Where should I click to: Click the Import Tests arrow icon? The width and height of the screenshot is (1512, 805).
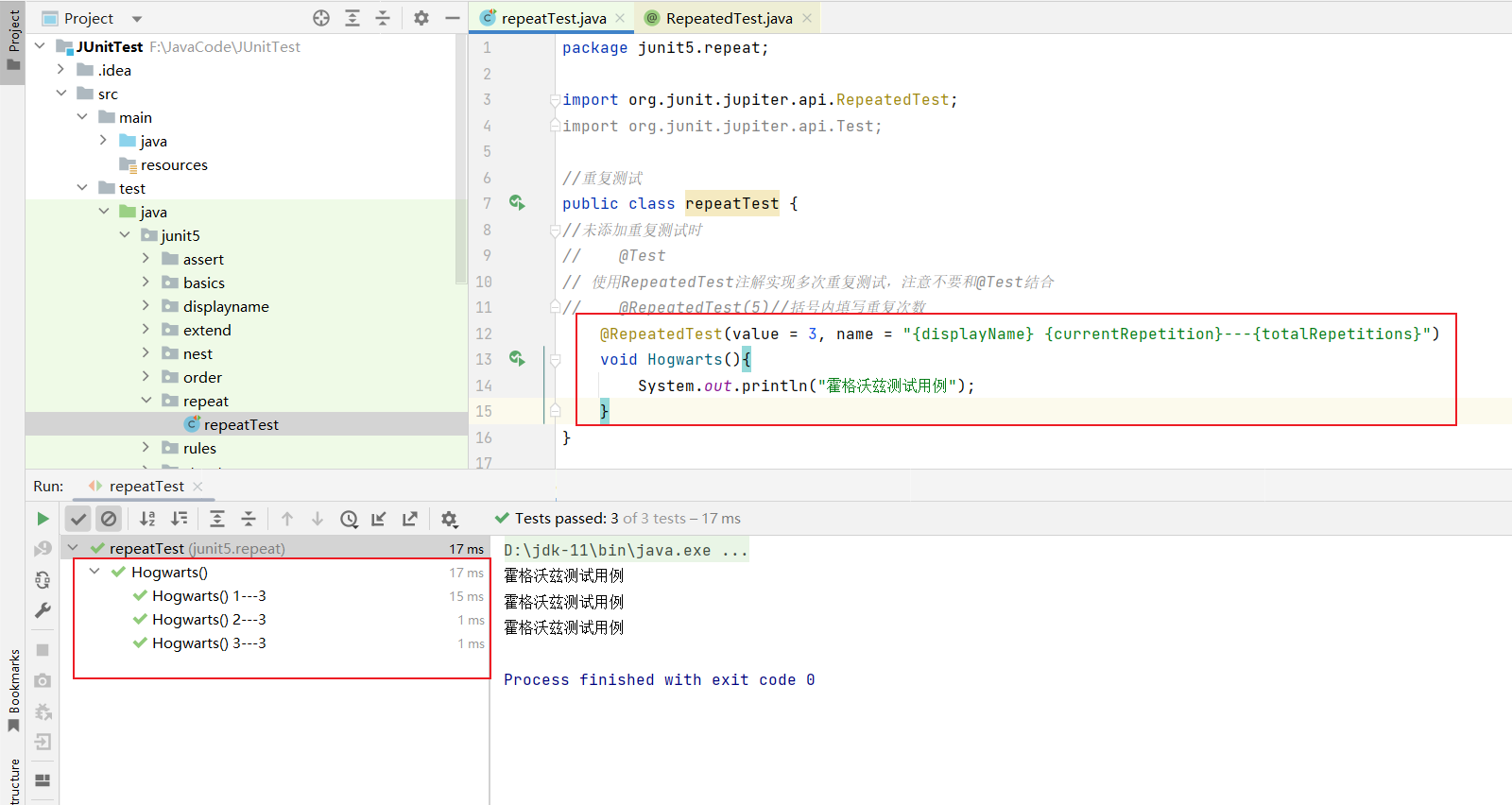click(x=379, y=519)
